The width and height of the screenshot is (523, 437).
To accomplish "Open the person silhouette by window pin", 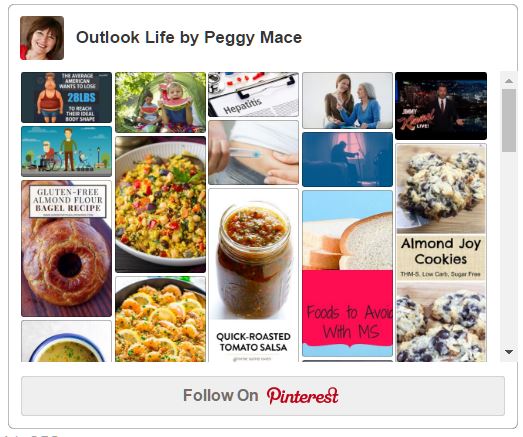I will click(x=348, y=159).
